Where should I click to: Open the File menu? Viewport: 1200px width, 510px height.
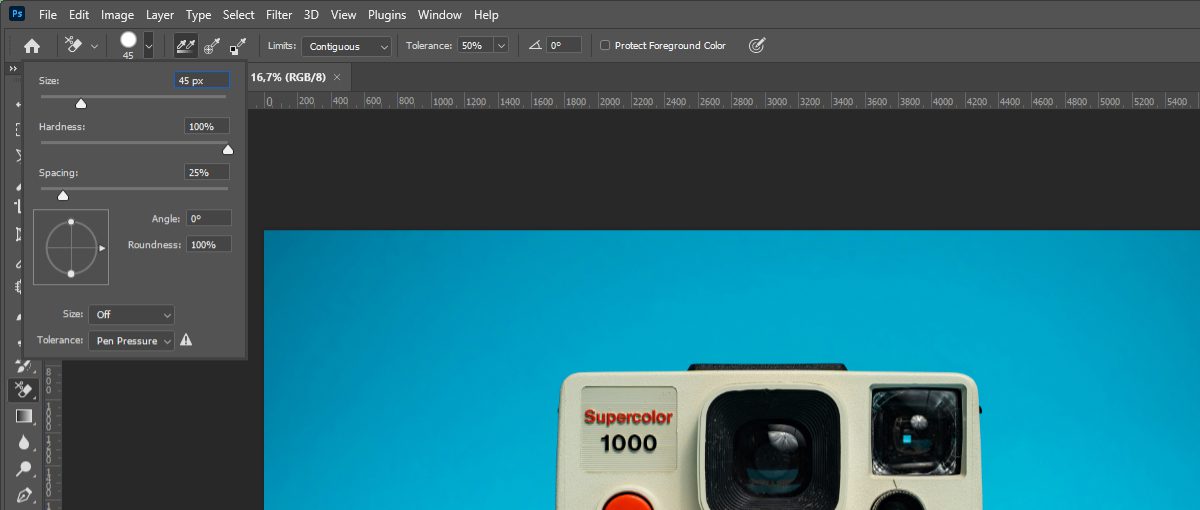point(48,15)
